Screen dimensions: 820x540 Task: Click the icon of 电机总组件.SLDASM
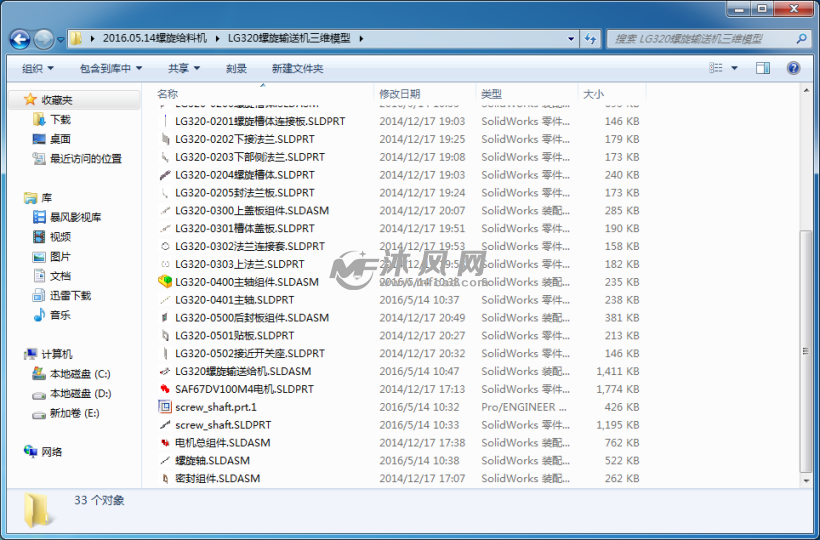165,443
